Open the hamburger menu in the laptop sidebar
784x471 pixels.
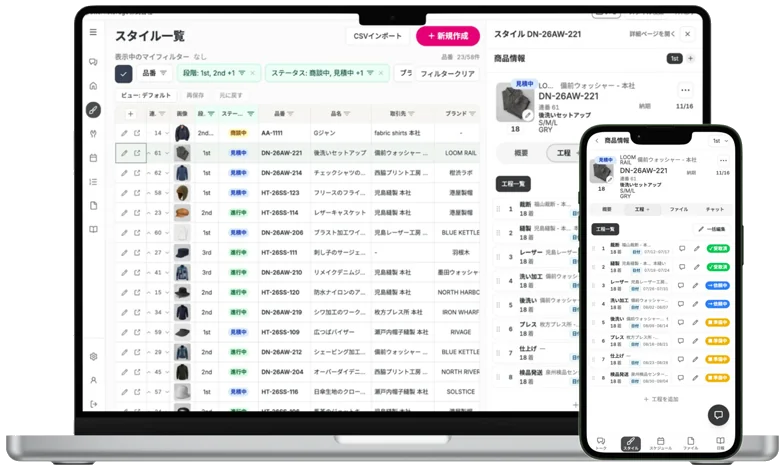click(94, 32)
